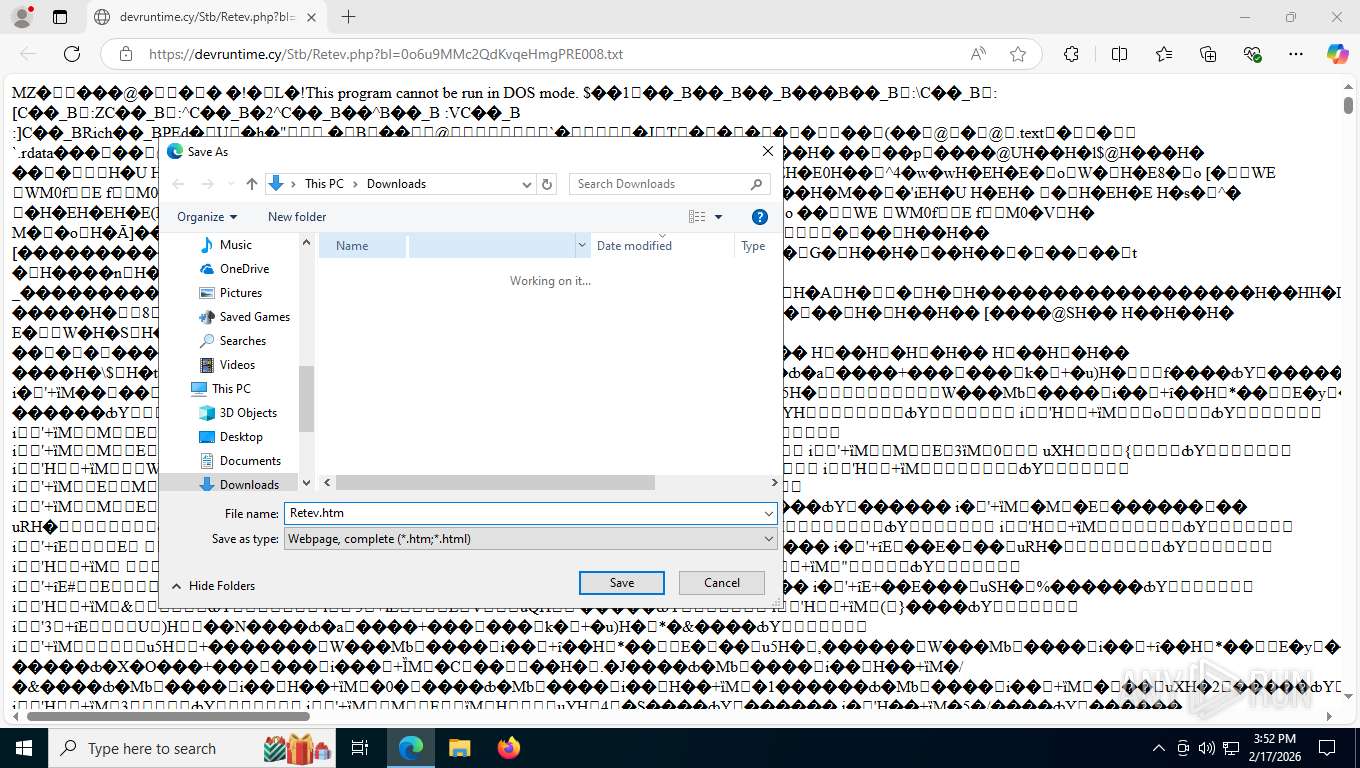Refresh the current page

[x=72, y=54]
